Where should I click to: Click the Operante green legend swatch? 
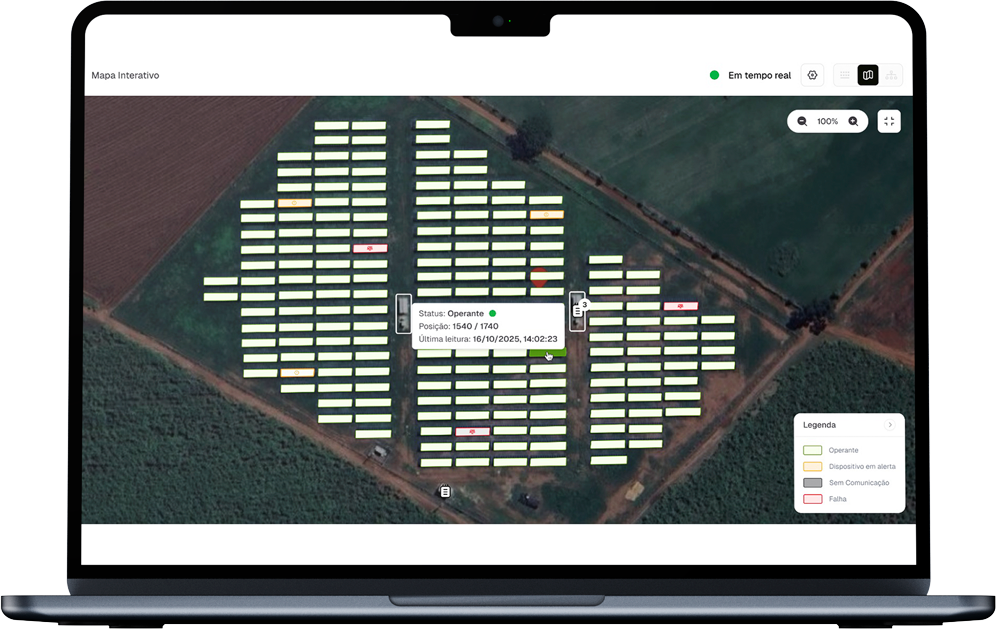pyautogui.click(x=812, y=450)
